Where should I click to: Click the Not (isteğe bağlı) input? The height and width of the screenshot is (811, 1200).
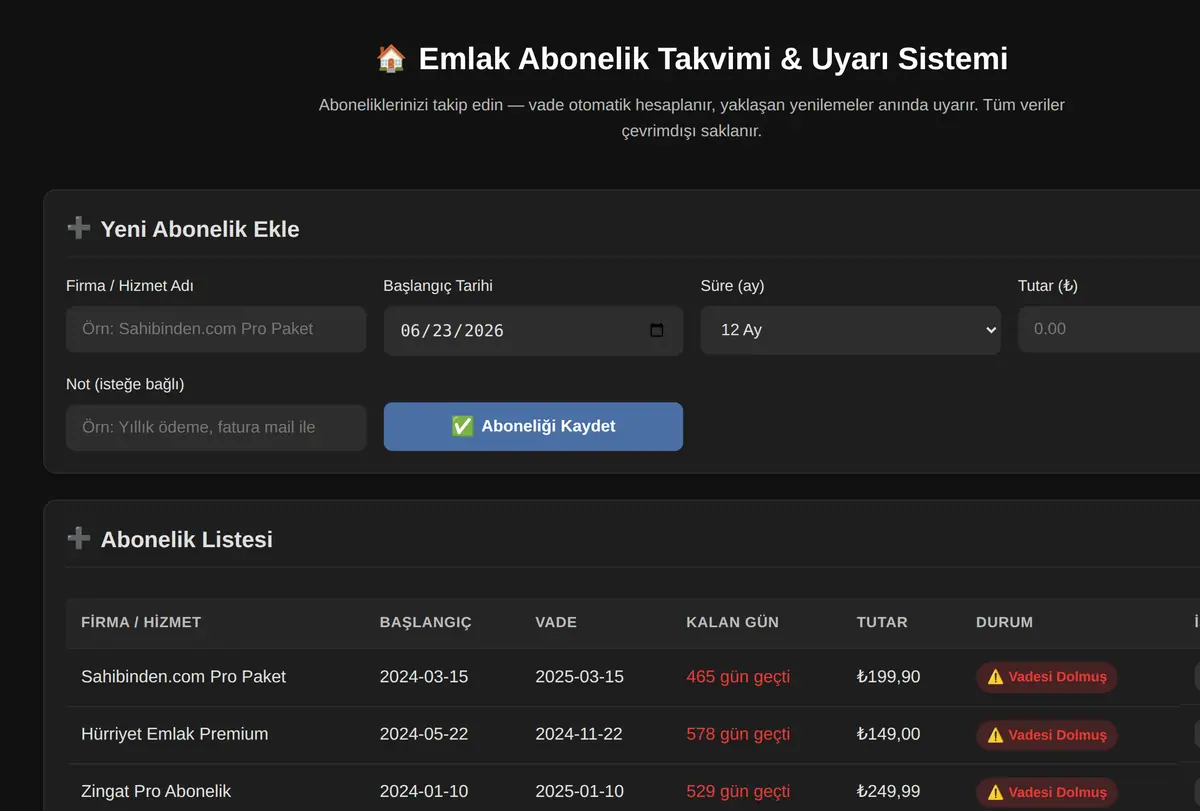tap(216, 427)
